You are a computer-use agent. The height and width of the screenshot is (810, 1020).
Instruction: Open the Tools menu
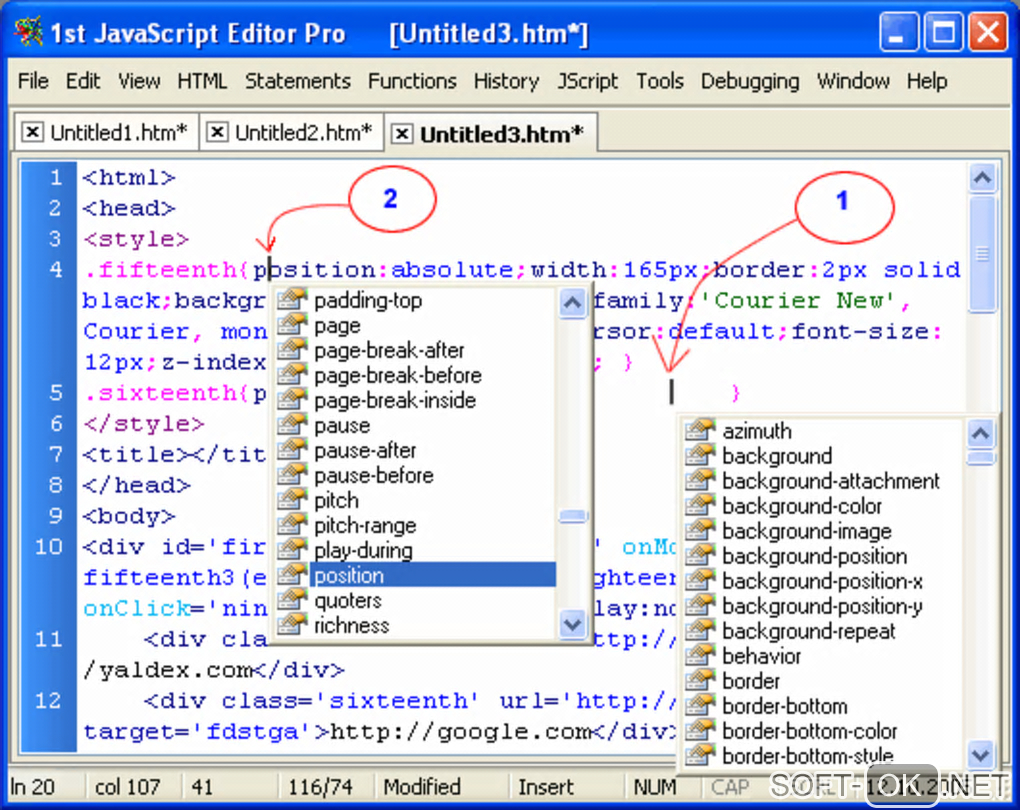[660, 81]
